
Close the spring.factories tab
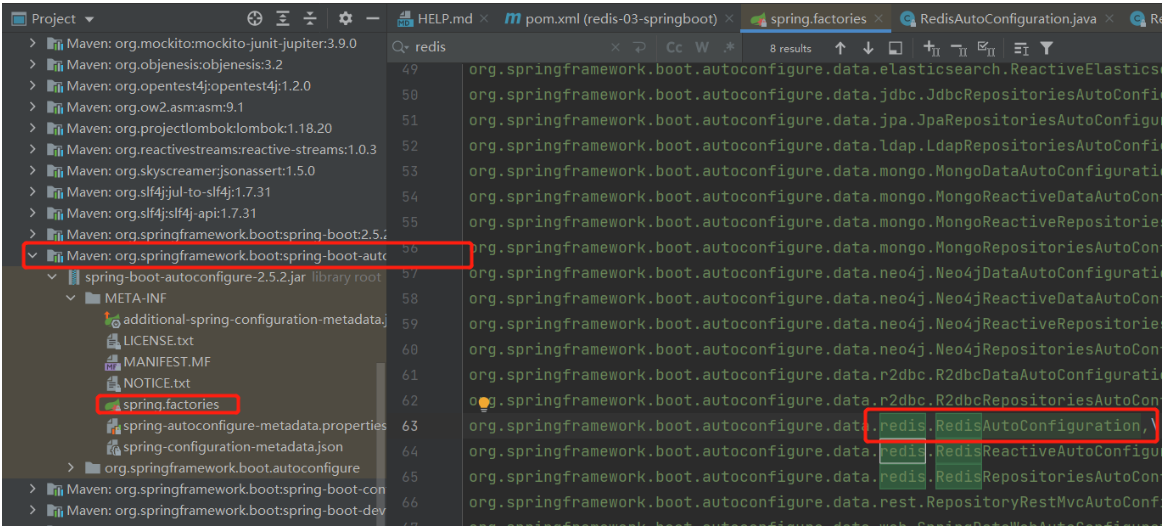(x=879, y=19)
